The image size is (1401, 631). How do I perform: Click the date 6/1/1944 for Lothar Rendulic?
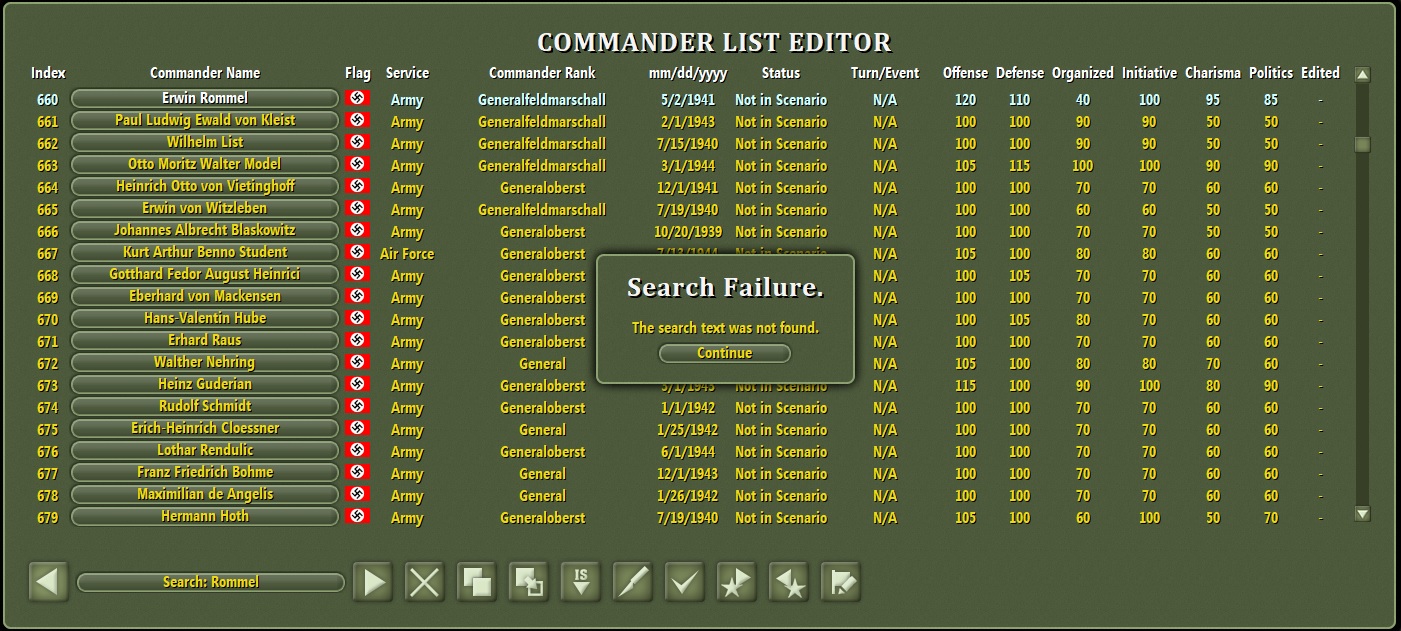click(x=687, y=452)
